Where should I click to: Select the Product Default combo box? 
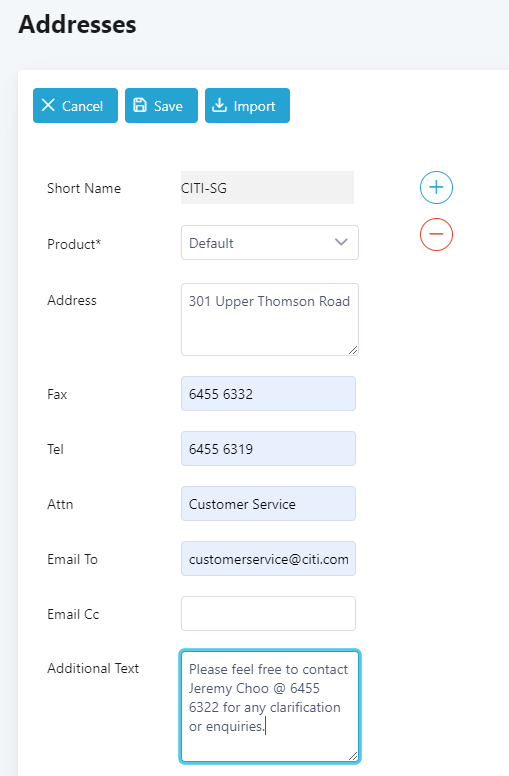(x=270, y=242)
